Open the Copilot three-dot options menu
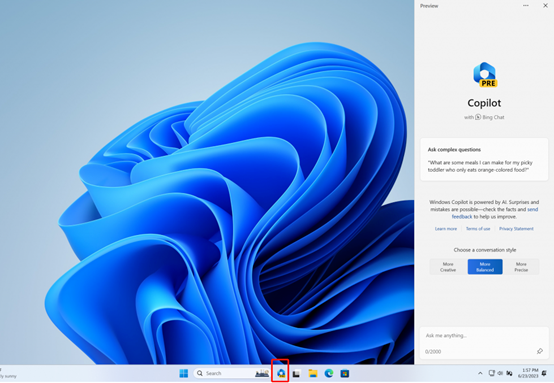Image resolution: width=554 pixels, height=383 pixels. point(526,6)
